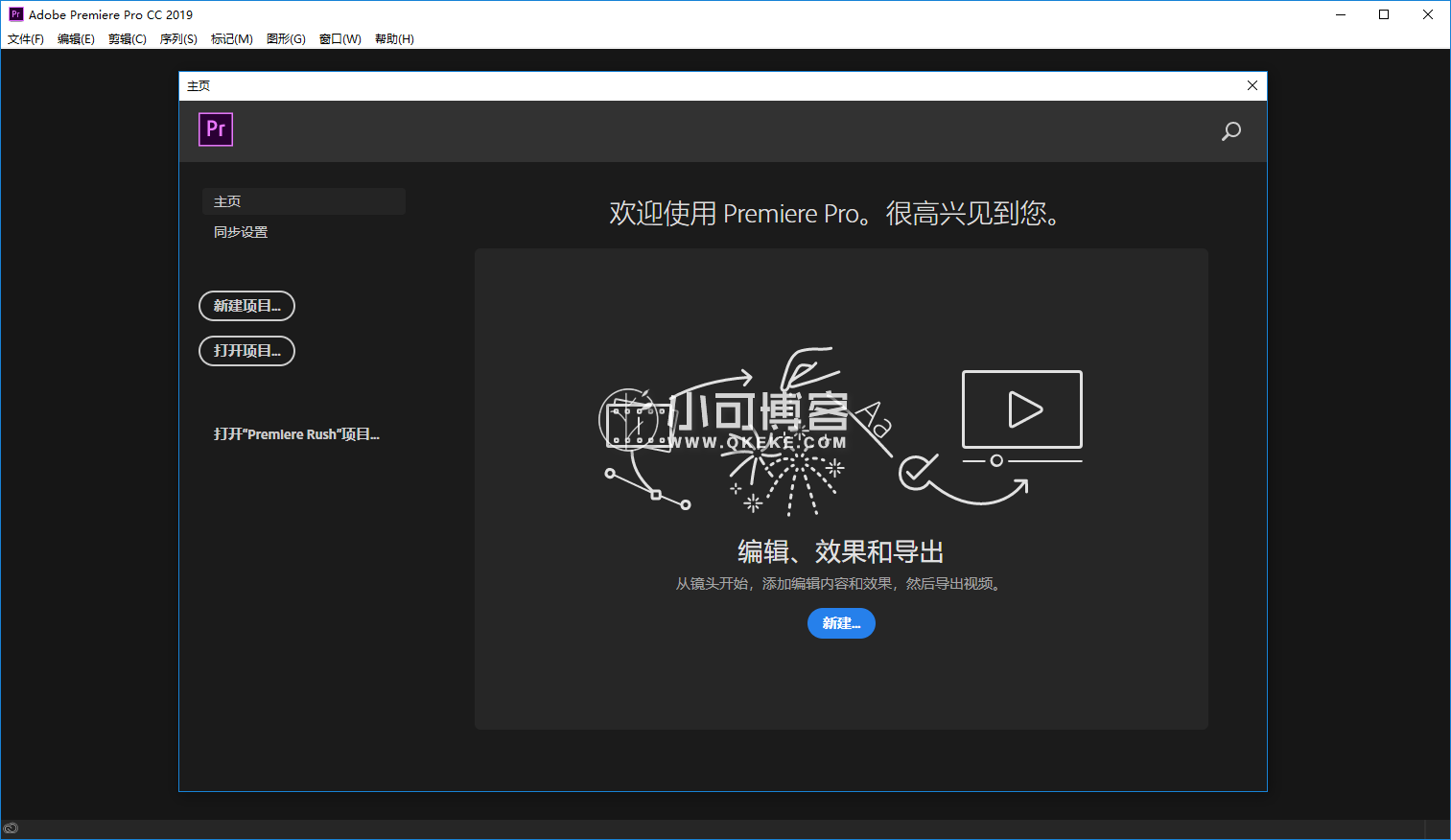This screenshot has height=840, width=1451.
Task: Open the 图形(G) menu
Action: [x=286, y=39]
